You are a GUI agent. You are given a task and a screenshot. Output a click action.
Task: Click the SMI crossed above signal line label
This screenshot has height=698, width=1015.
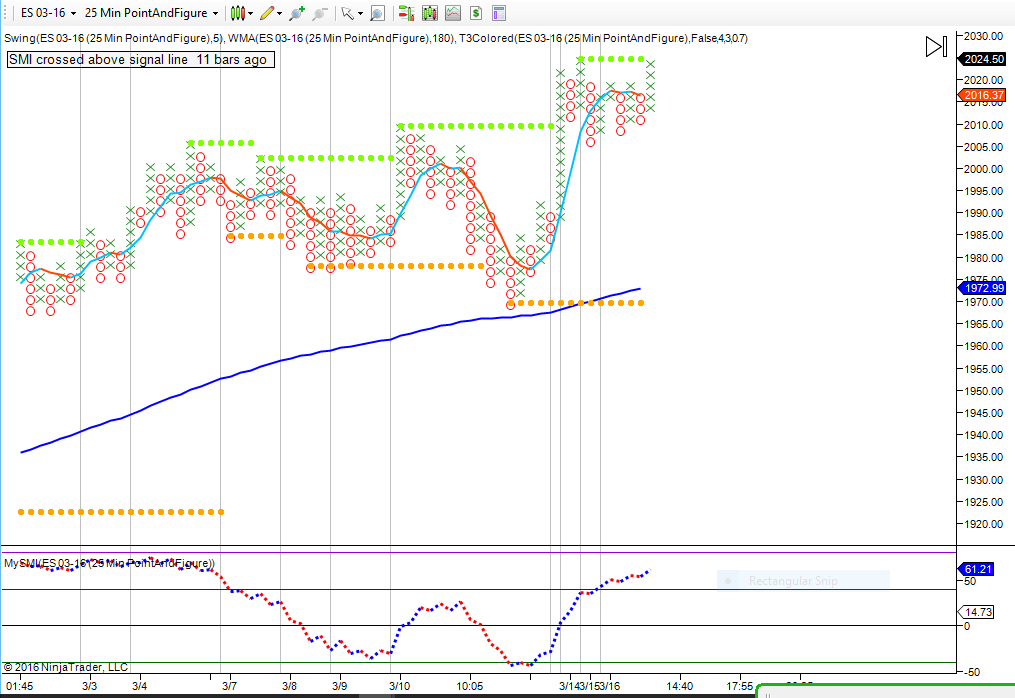coord(138,60)
